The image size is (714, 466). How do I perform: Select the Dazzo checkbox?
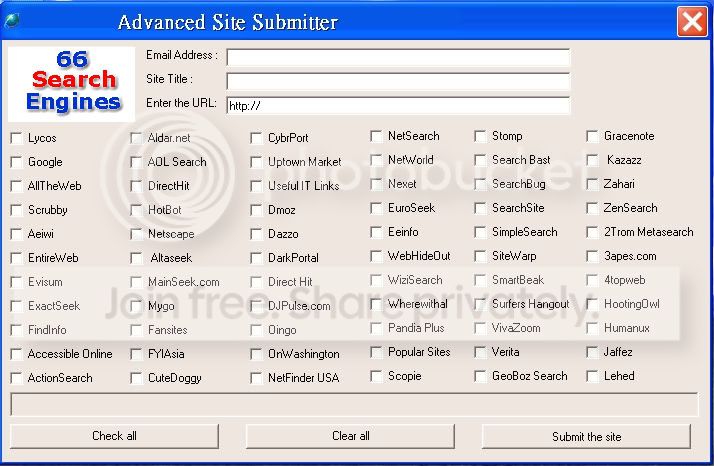click(x=256, y=234)
